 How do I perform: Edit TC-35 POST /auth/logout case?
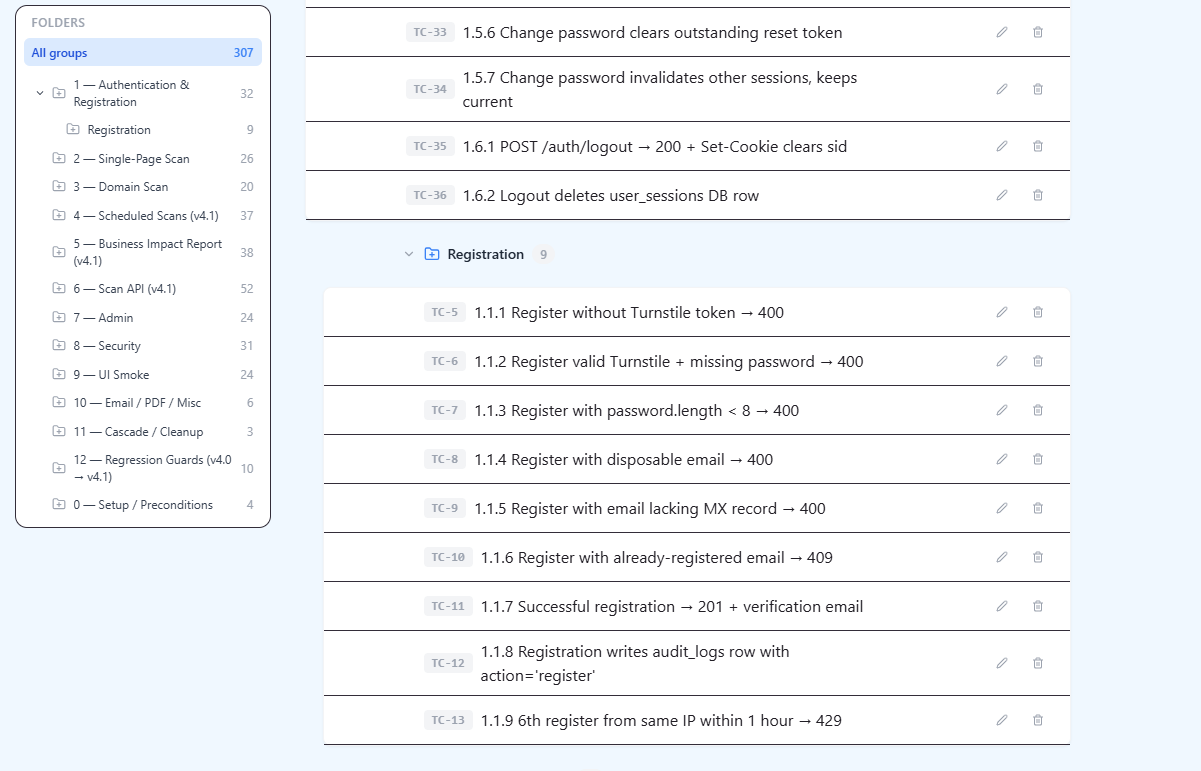pyautogui.click(x=1002, y=146)
